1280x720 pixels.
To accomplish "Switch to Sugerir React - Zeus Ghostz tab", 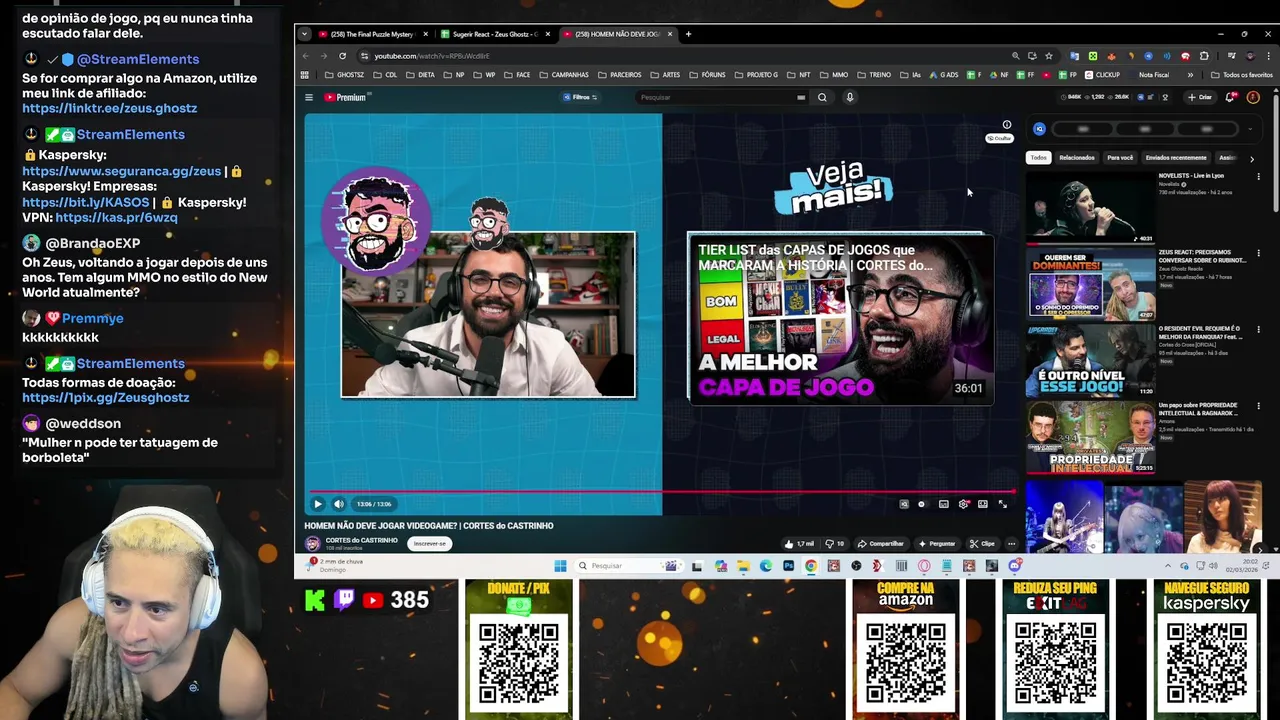I will (x=495, y=34).
